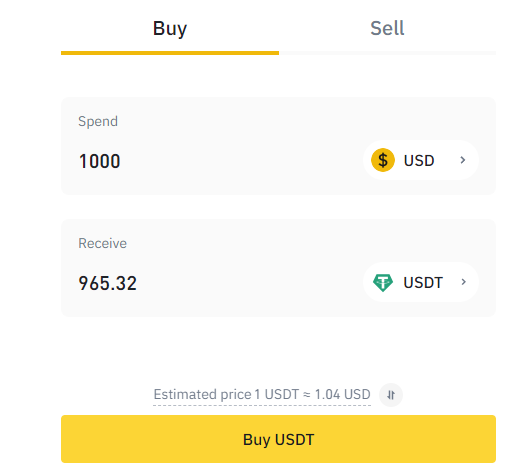Switch to the Sell tab

[387, 28]
